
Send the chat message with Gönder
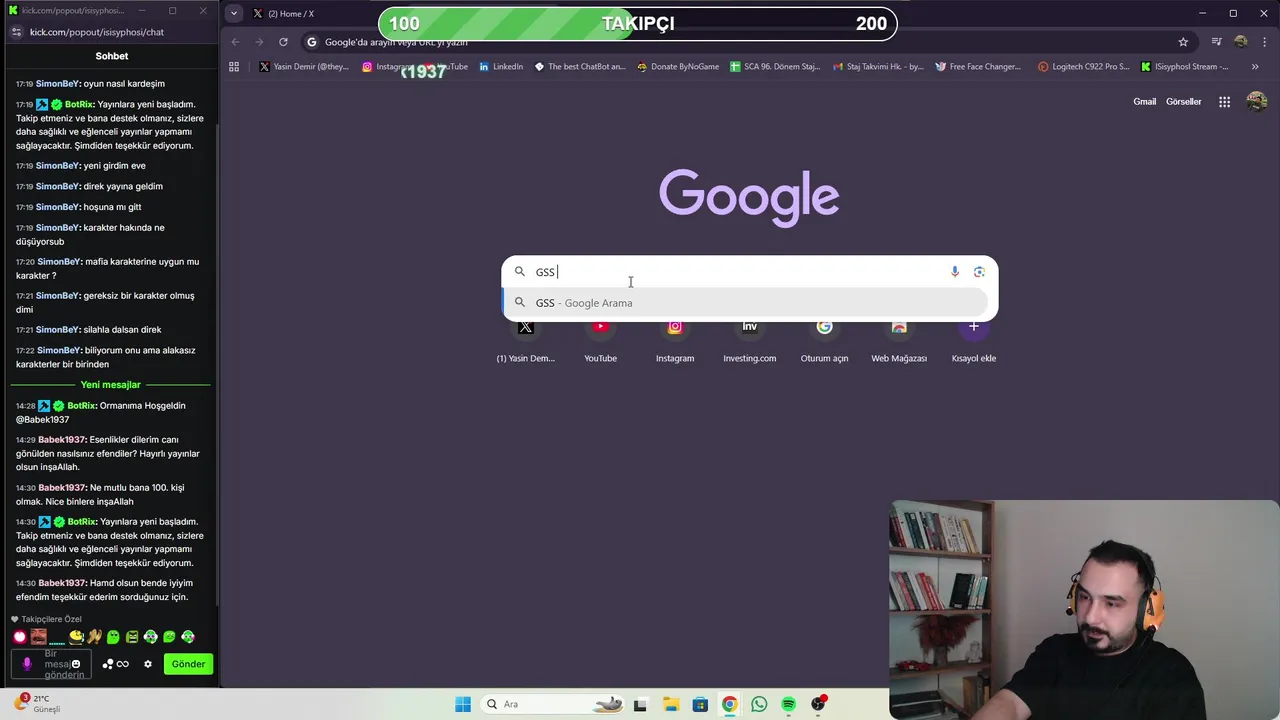[x=188, y=664]
